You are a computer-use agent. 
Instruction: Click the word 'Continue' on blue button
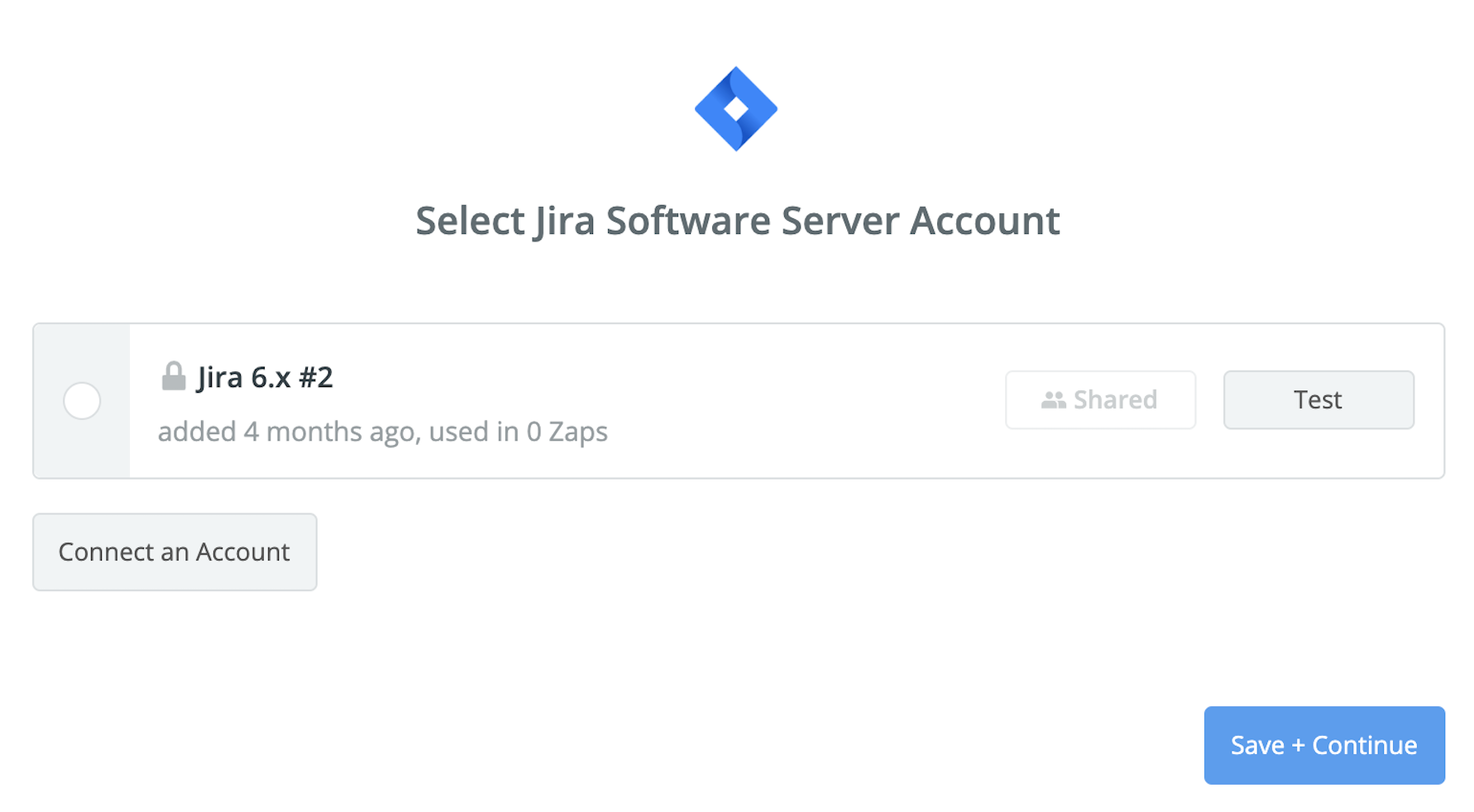point(1364,745)
